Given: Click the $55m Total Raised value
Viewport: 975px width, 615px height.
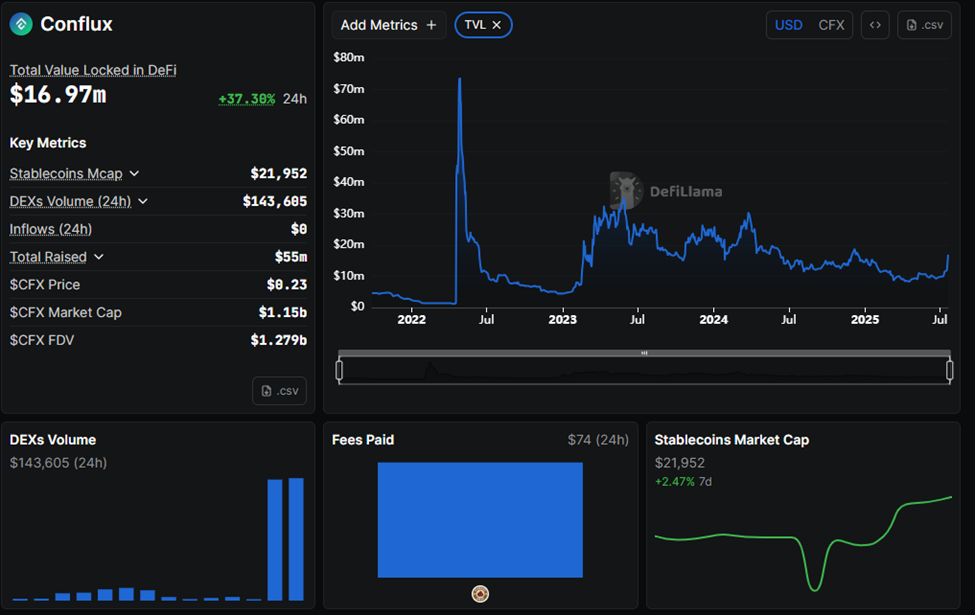Looking at the screenshot, I should (290, 257).
